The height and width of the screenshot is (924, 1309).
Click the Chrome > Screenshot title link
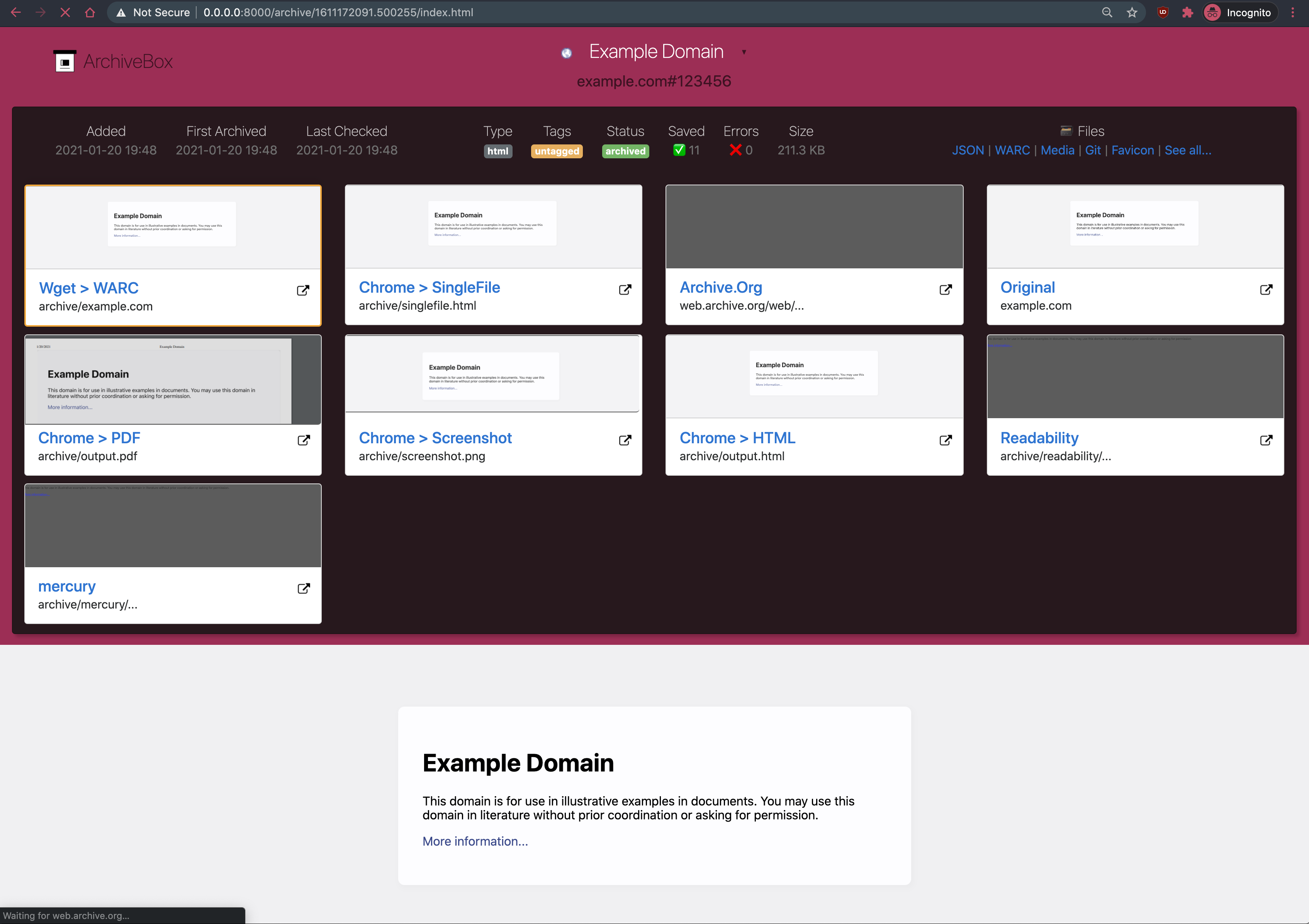coord(435,438)
